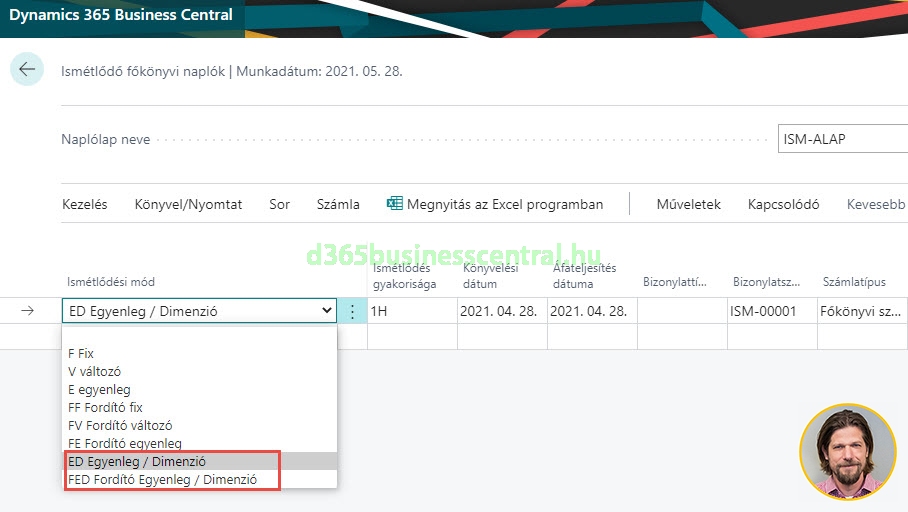The image size is (908, 512).
Task: Click Áfateljesítés dátuma cell 2021. 04. 28.
Action: tap(592, 311)
